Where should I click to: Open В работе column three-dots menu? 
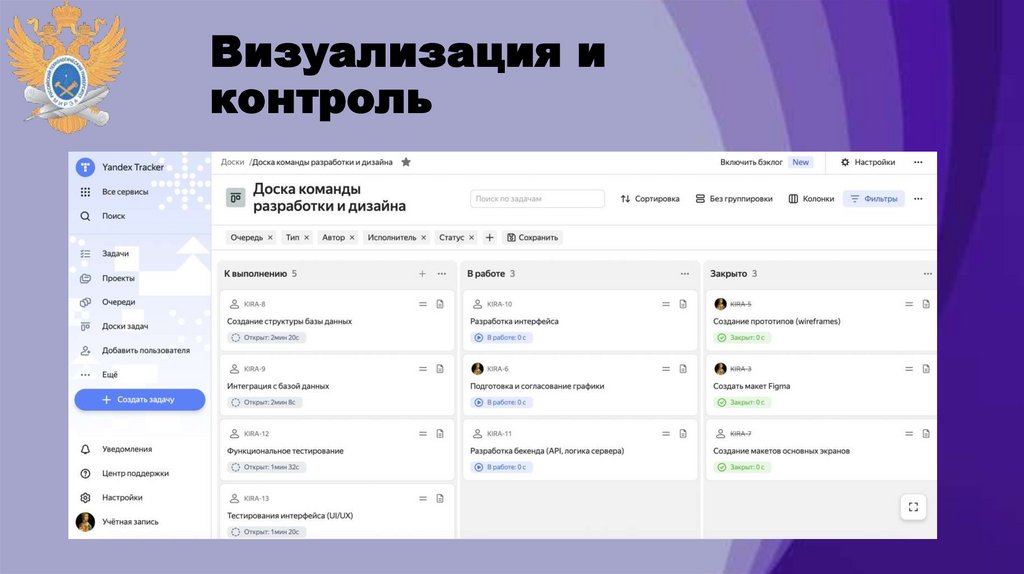[x=685, y=274]
